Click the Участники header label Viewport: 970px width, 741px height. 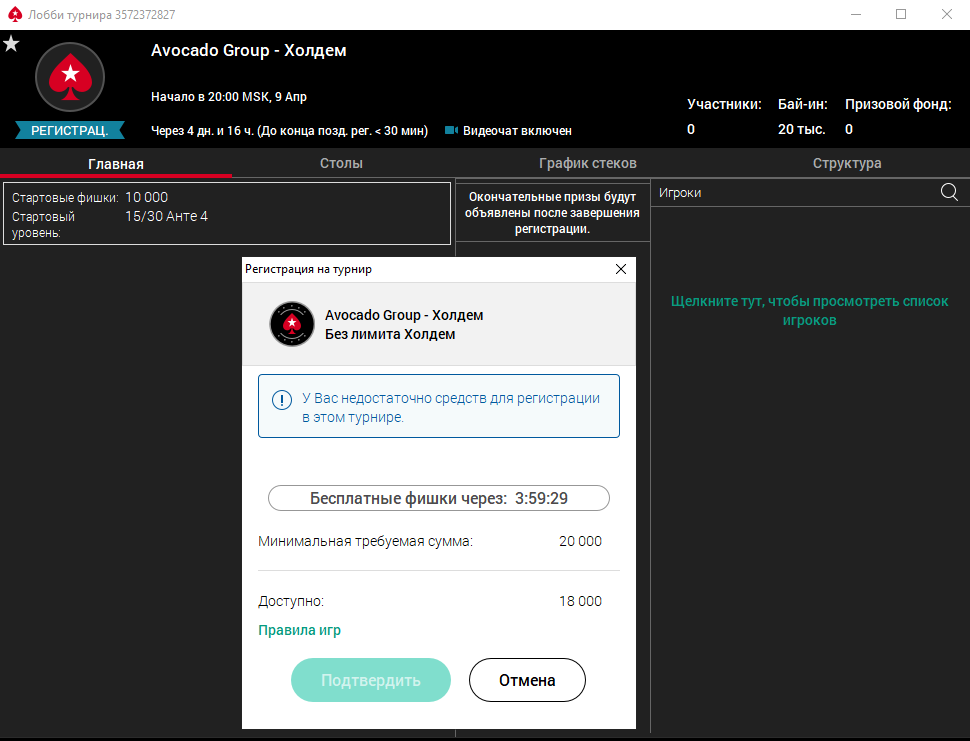(x=724, y=105)
